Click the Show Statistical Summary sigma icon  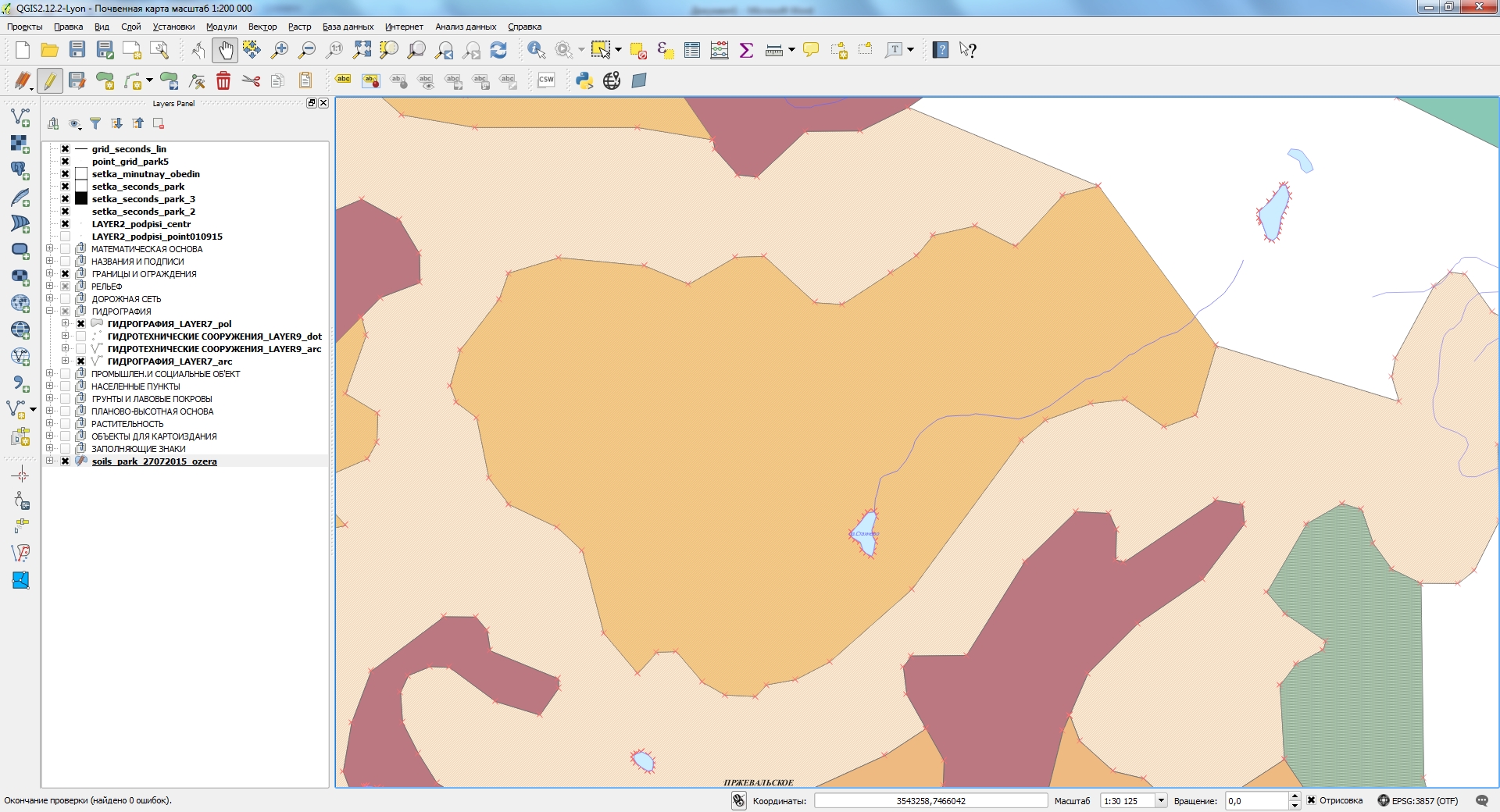click(x=747, y=49)
